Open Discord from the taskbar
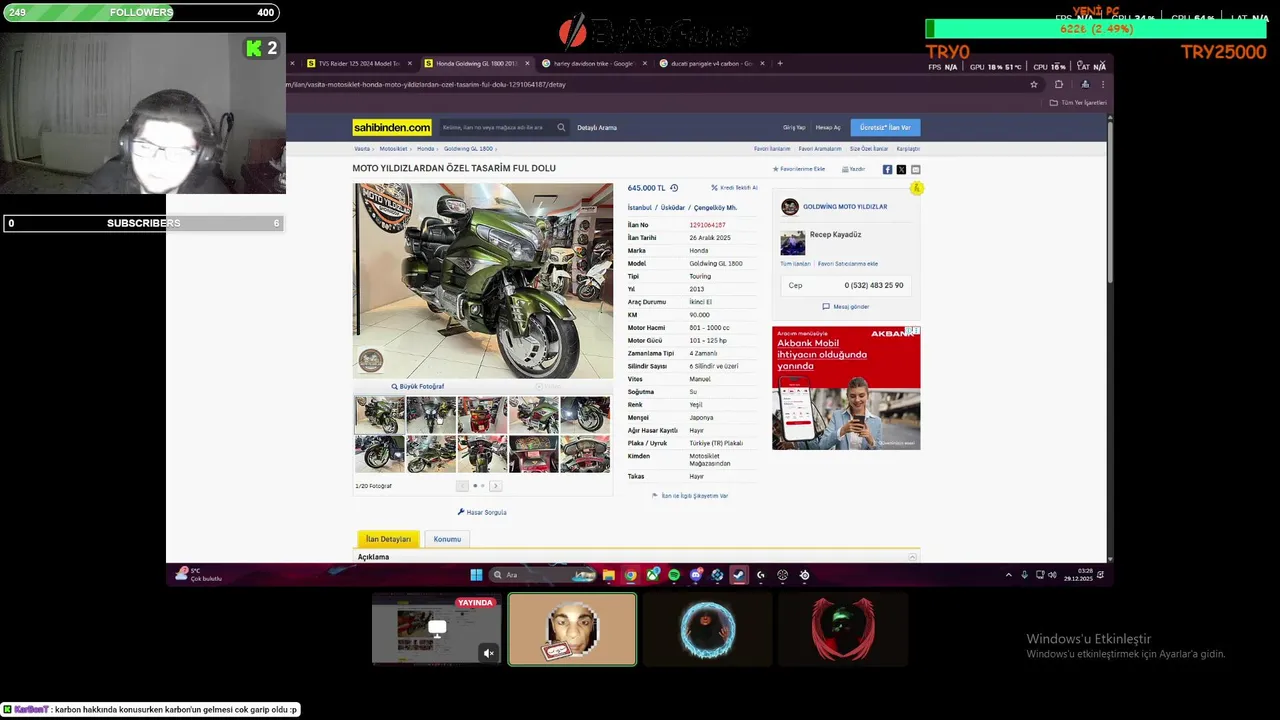The height and width of the screenshot is (720, 1280). (696, 575)
